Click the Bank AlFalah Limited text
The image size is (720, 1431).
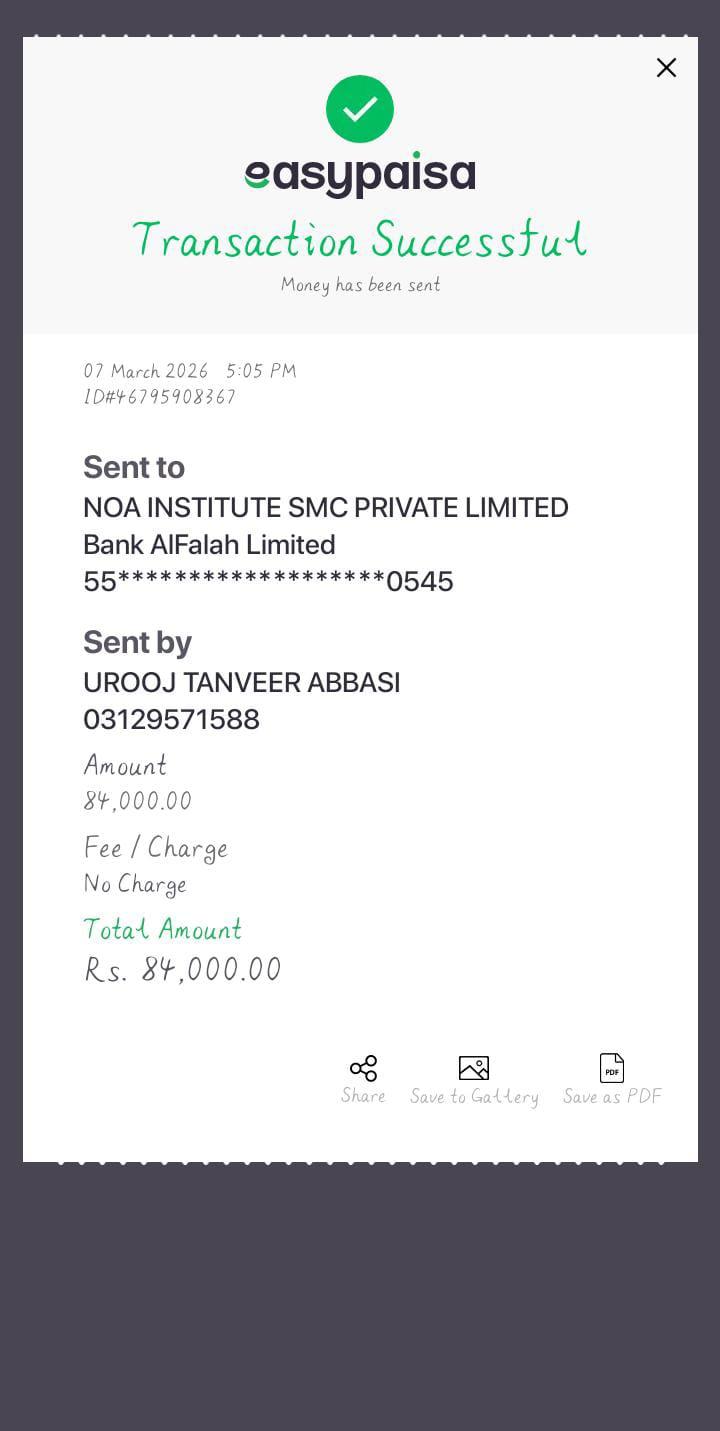[209, 545]
